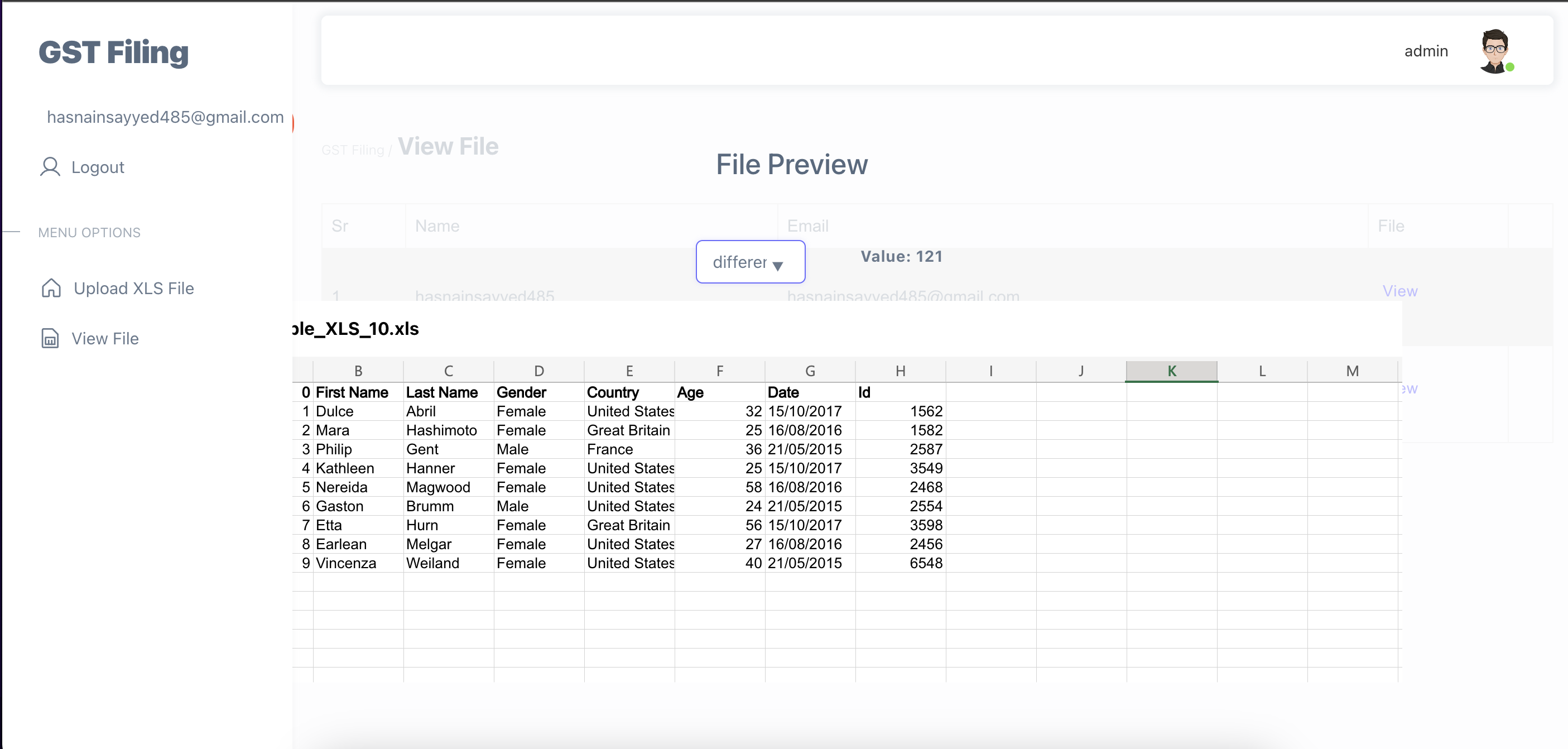
Task: Click the Hashimoto last name cell
Action: (x=447, y=430)
